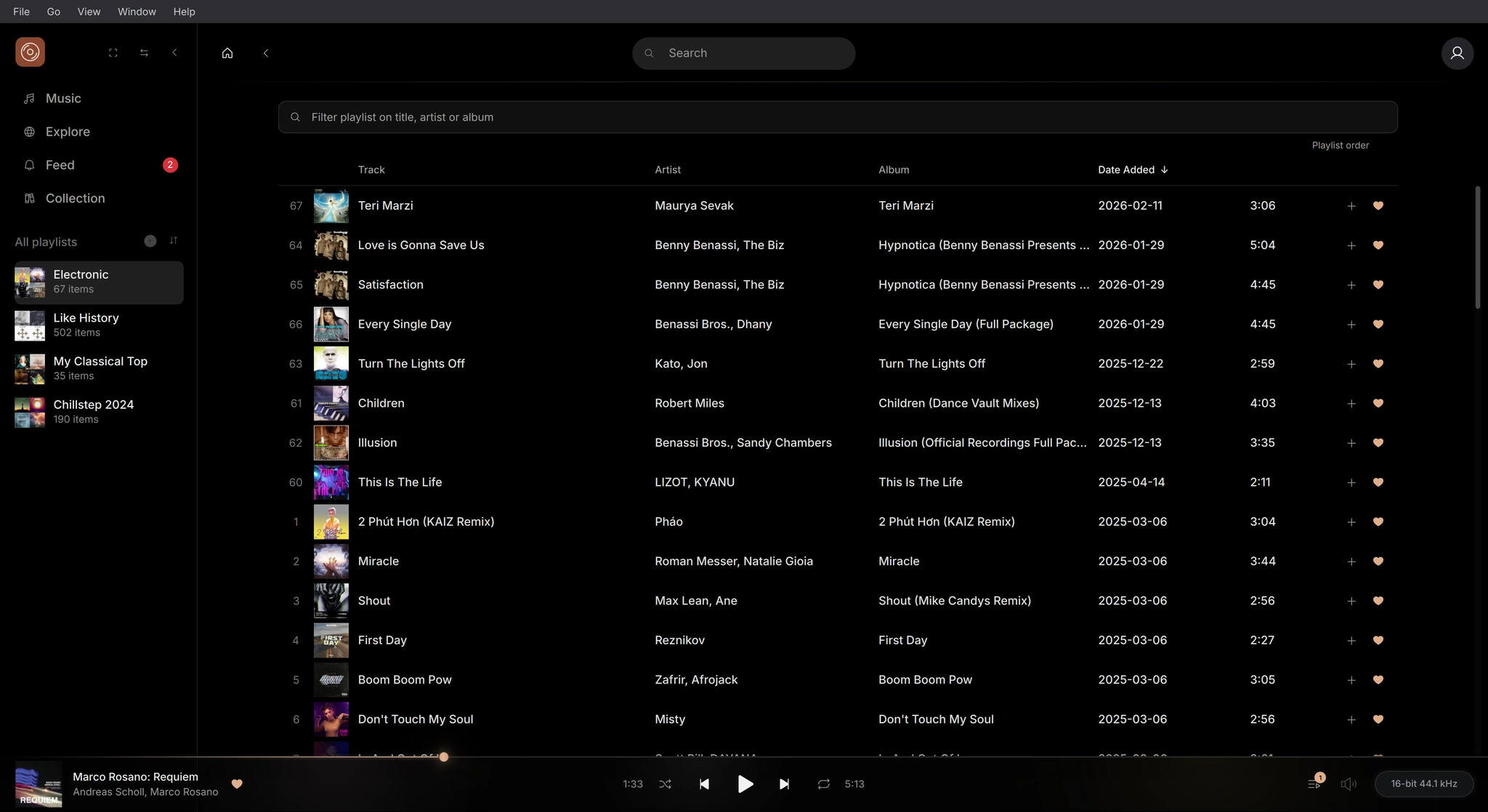Collapse the sidebar with the left chevron

[174, 53]
